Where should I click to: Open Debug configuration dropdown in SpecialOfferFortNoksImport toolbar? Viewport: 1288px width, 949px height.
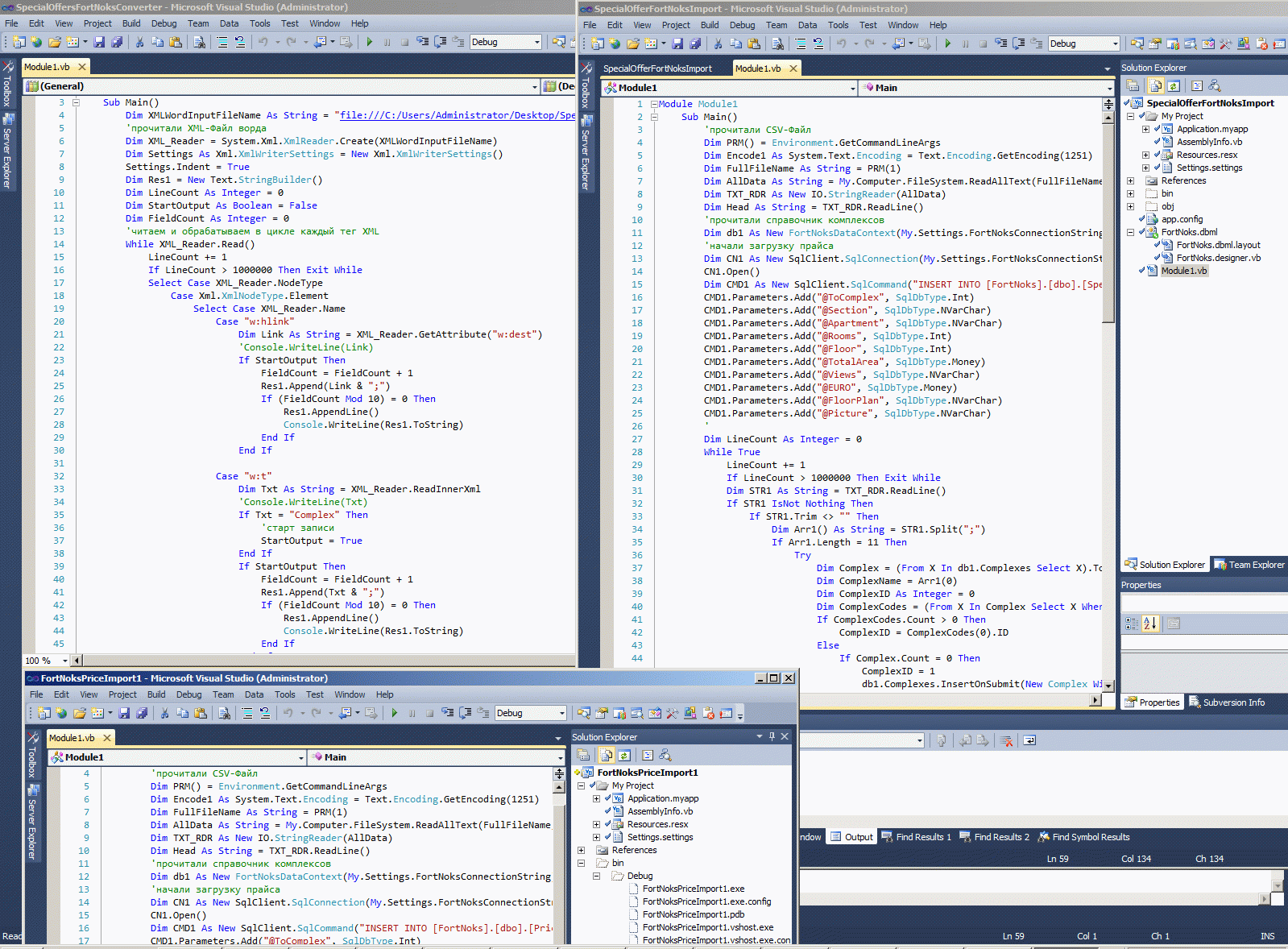pyautogui.click(x=1116, y=44)
